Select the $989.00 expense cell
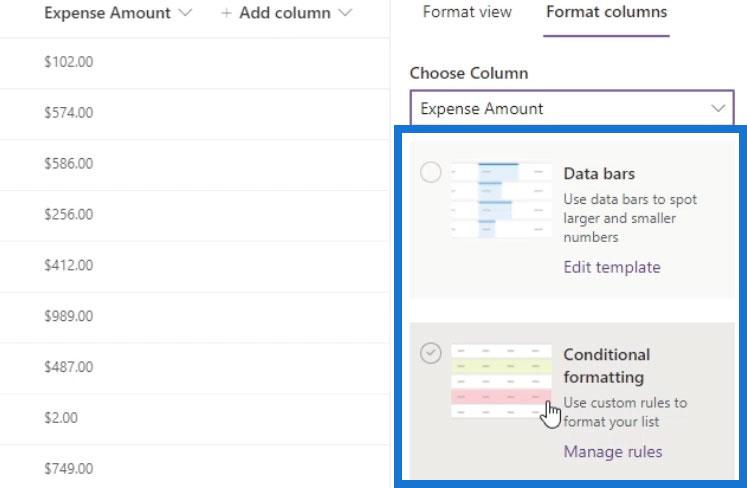Screen dimensions: 747x488 point(69,316)
